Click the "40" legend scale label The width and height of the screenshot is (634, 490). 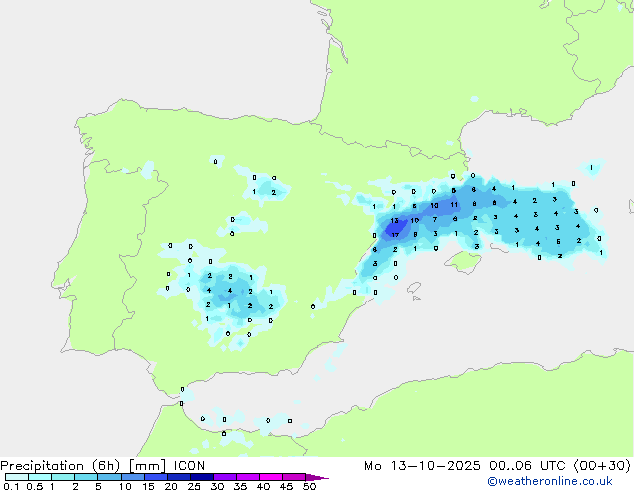coord(263,486)
